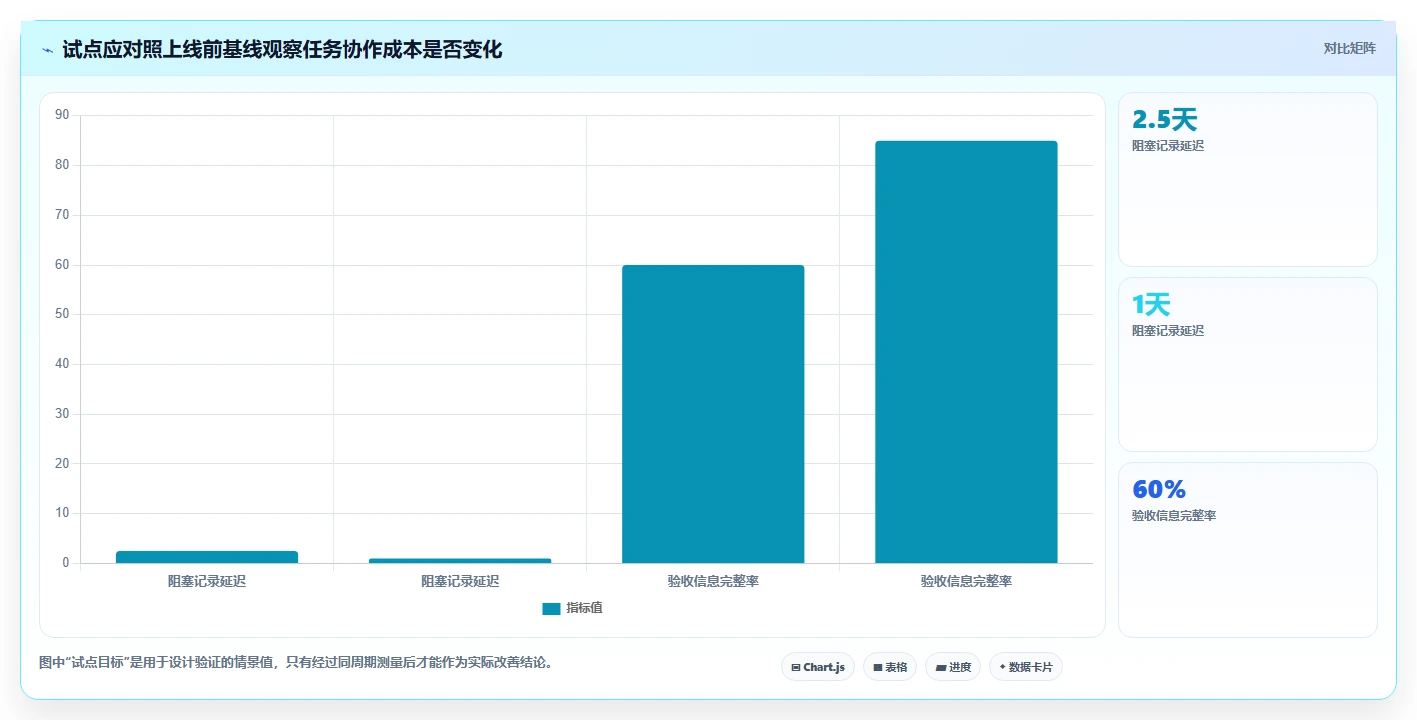Open the 对比矩阵 label in the header
Screen dimensions: 1417x720
pyautogui.click(x=1349, y=48)
